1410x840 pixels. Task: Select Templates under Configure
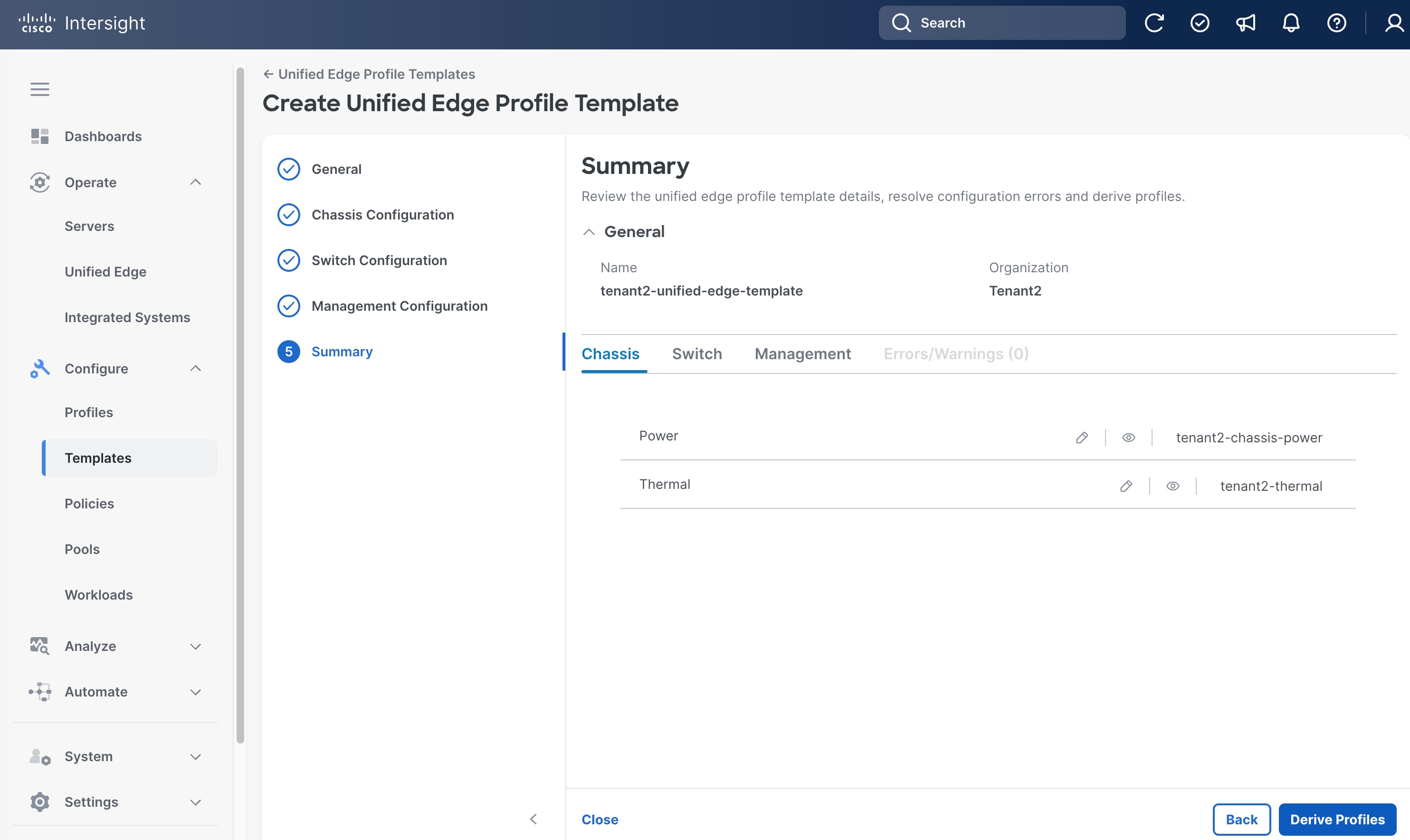point(130,458)
